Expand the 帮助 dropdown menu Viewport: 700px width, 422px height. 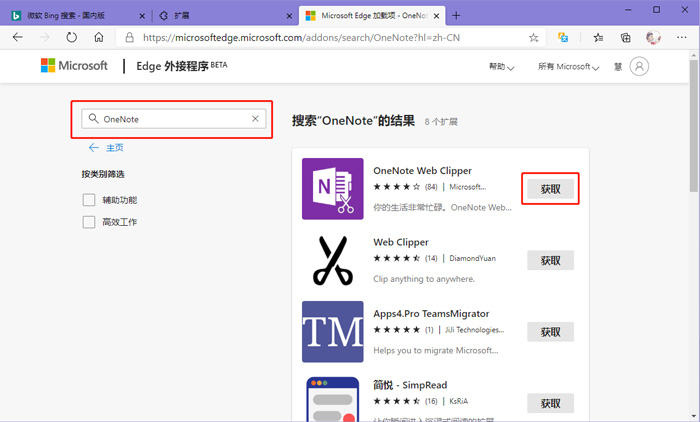[x=501, y=67]
